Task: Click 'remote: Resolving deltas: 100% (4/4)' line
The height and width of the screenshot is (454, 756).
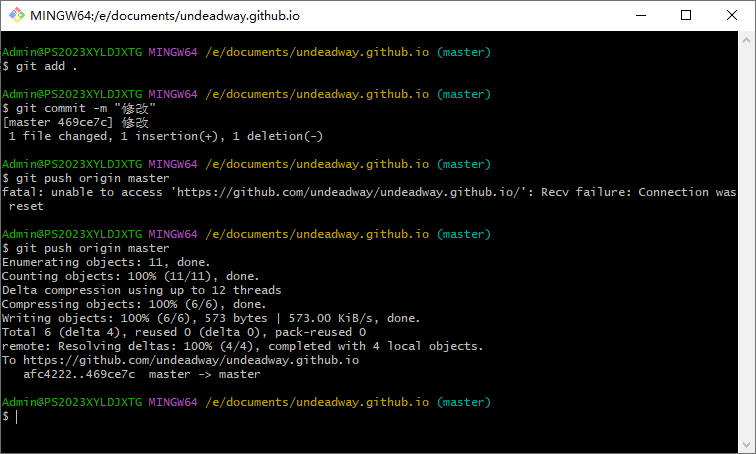Action: point(242,346)
